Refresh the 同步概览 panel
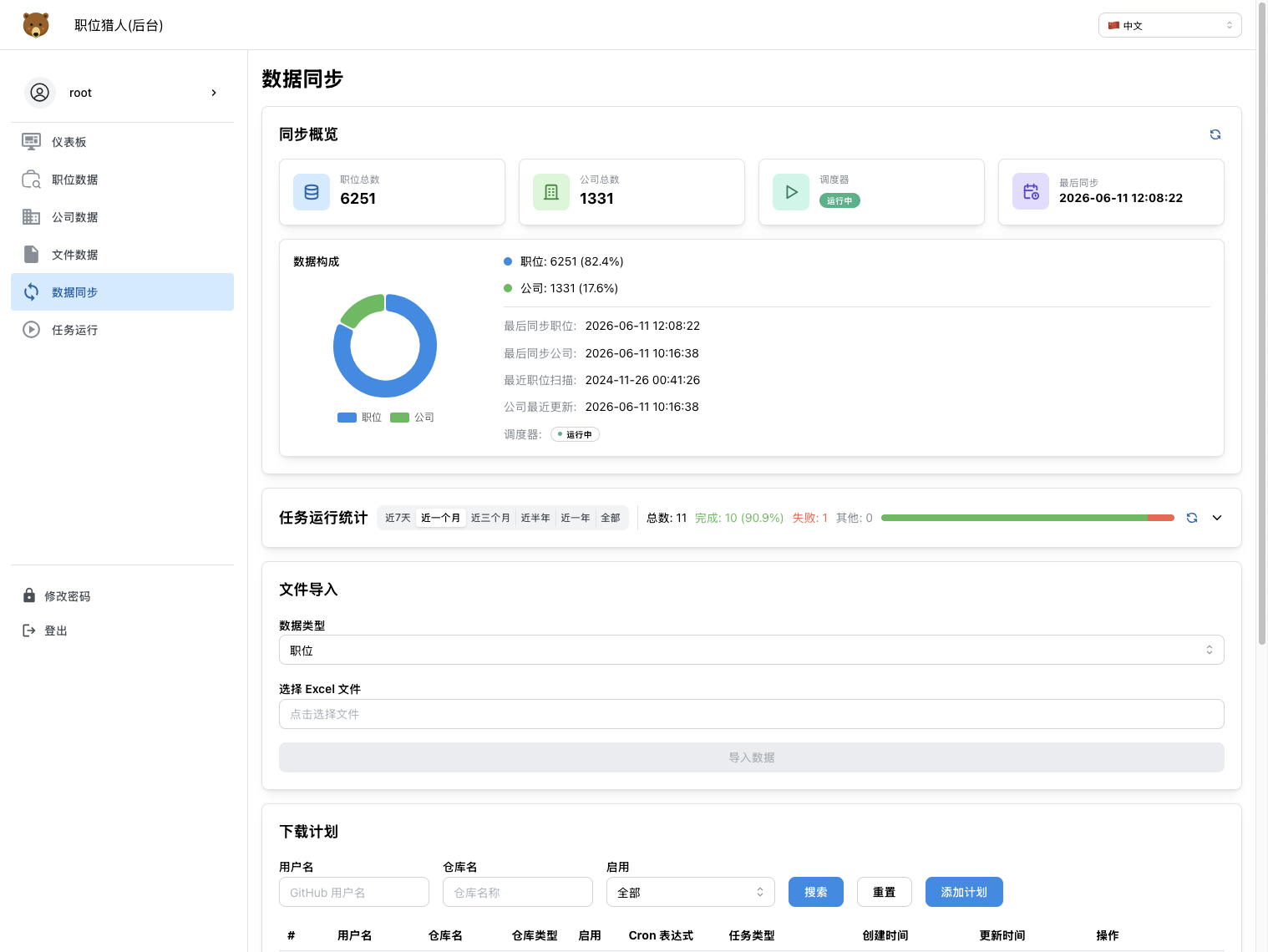1268x952 pixels. click(1215, 134)
